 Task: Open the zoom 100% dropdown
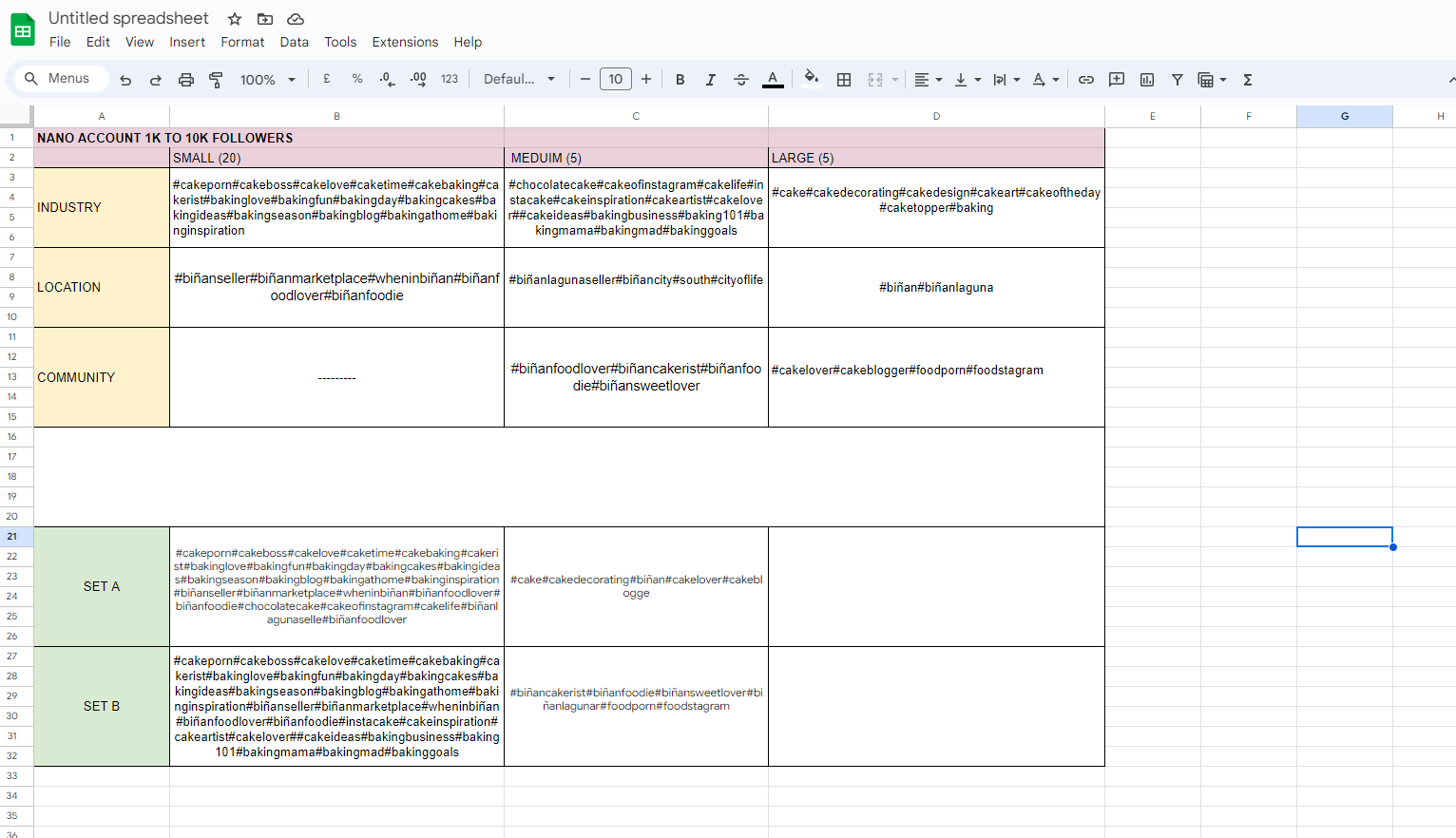[267, 80]
